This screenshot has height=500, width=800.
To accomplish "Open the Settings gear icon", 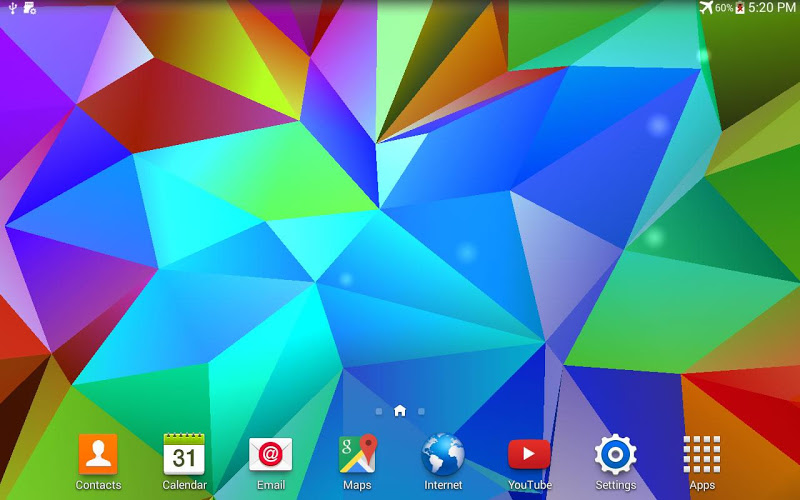I will 615,454.
